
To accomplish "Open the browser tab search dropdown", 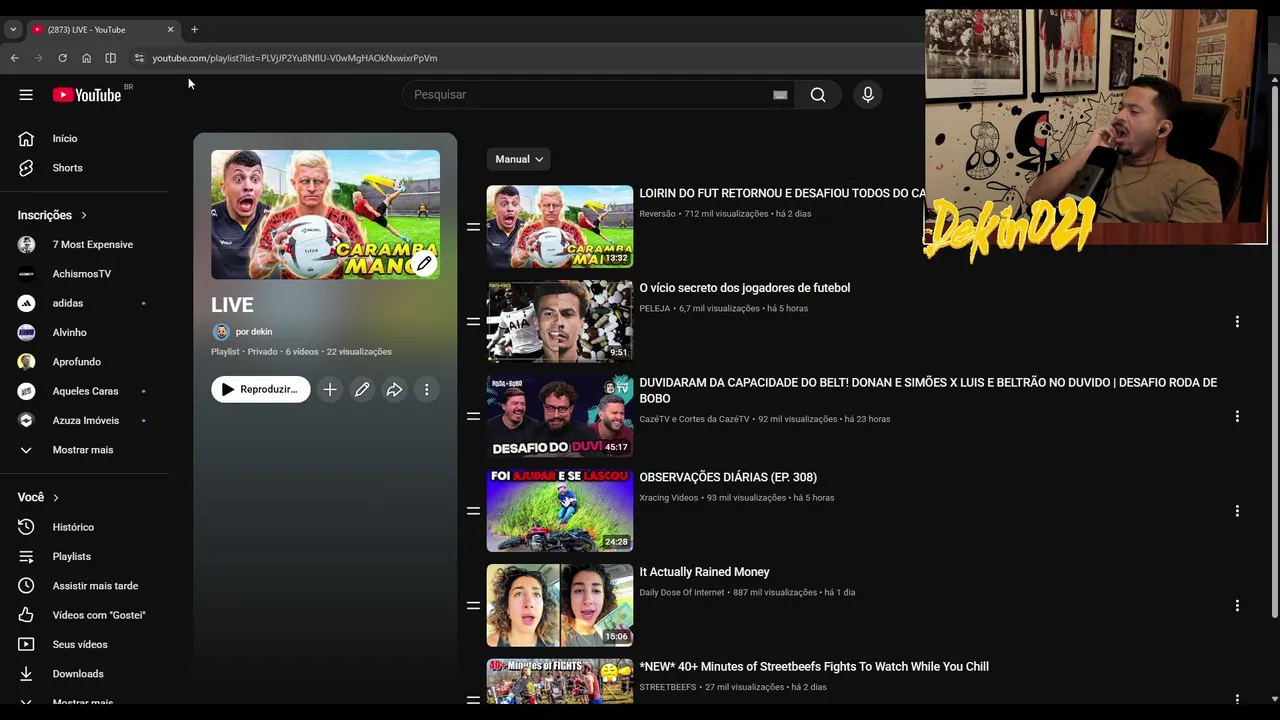I will pos(13,29).
